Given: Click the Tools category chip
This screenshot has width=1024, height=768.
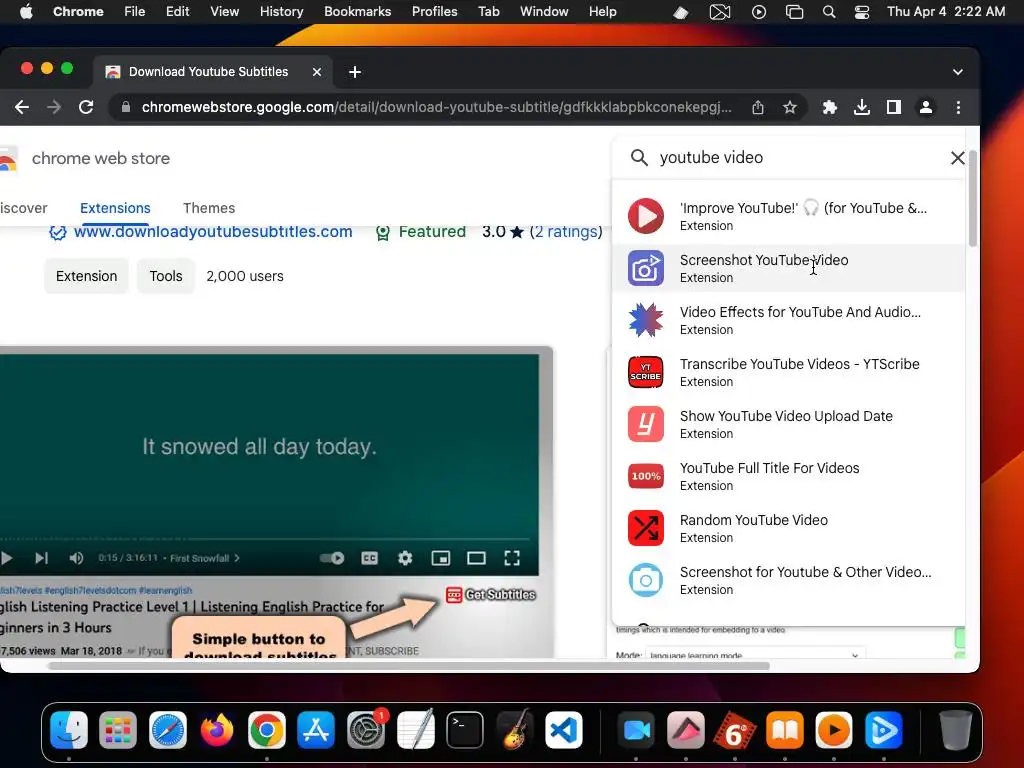Looking at the screenshot, I should [x=166, y=276].
